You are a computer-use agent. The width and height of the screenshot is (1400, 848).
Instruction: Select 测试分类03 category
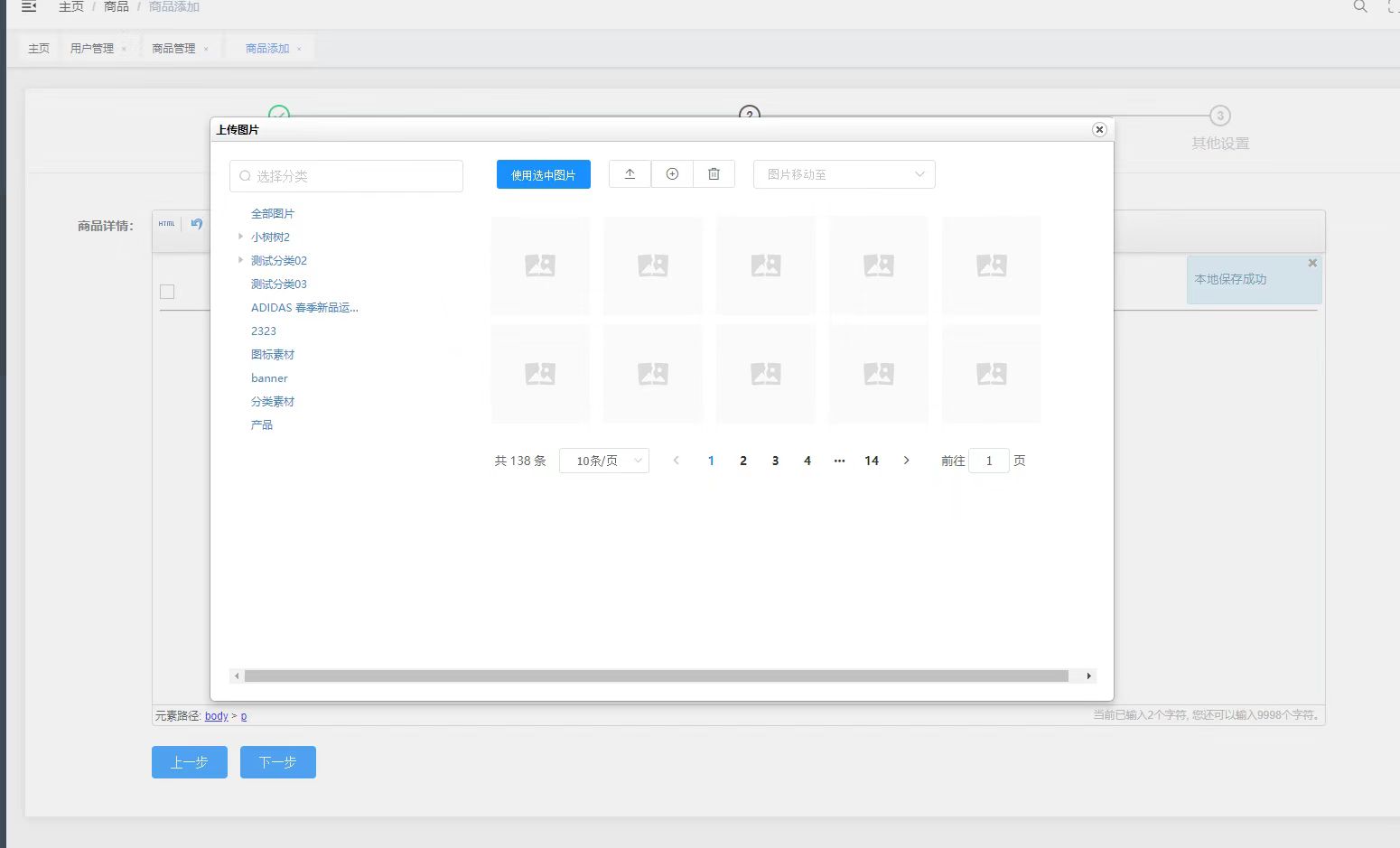click(279, 284)
